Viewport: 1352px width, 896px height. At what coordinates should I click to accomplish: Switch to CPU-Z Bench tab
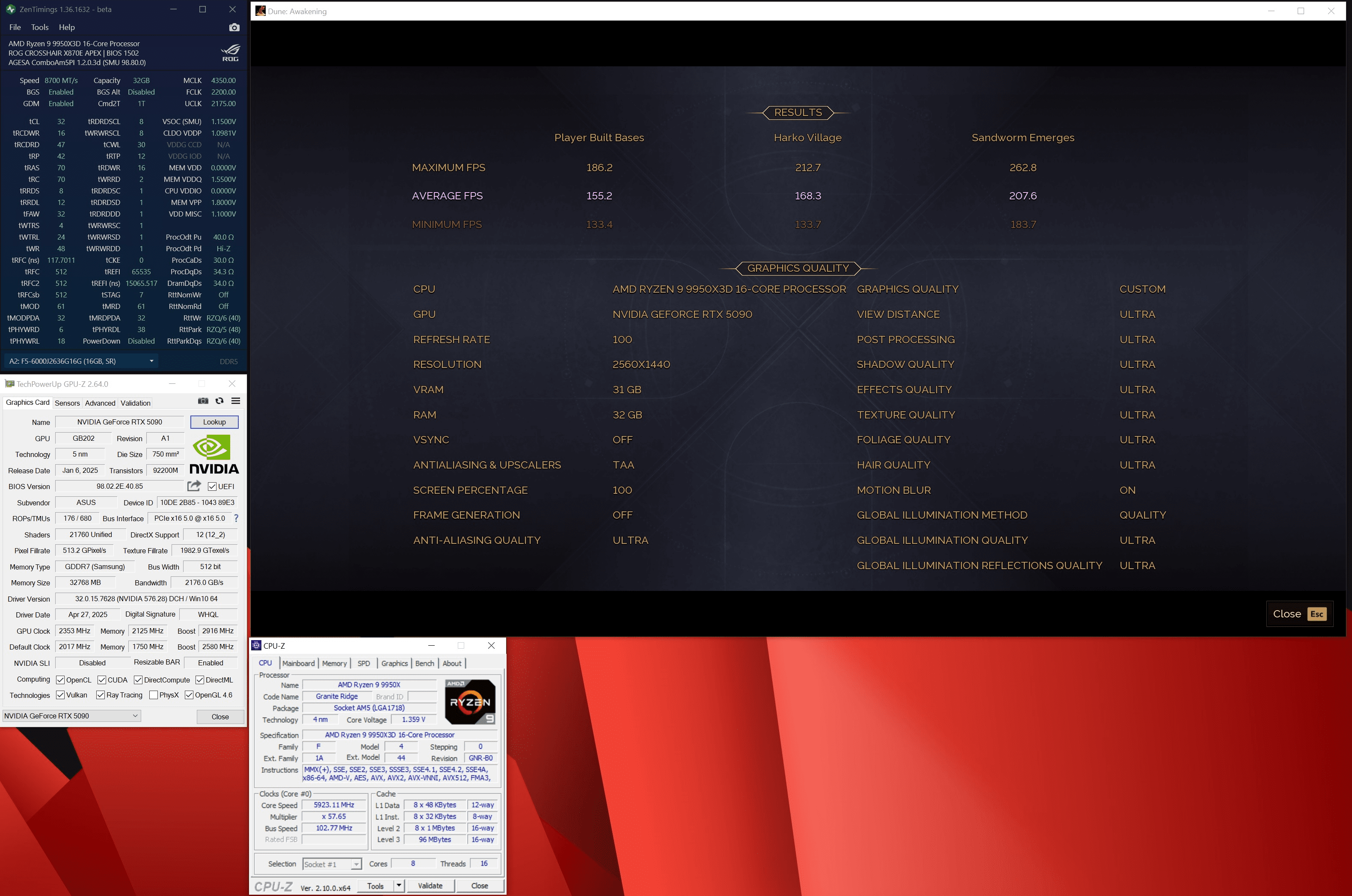point(424,663)
